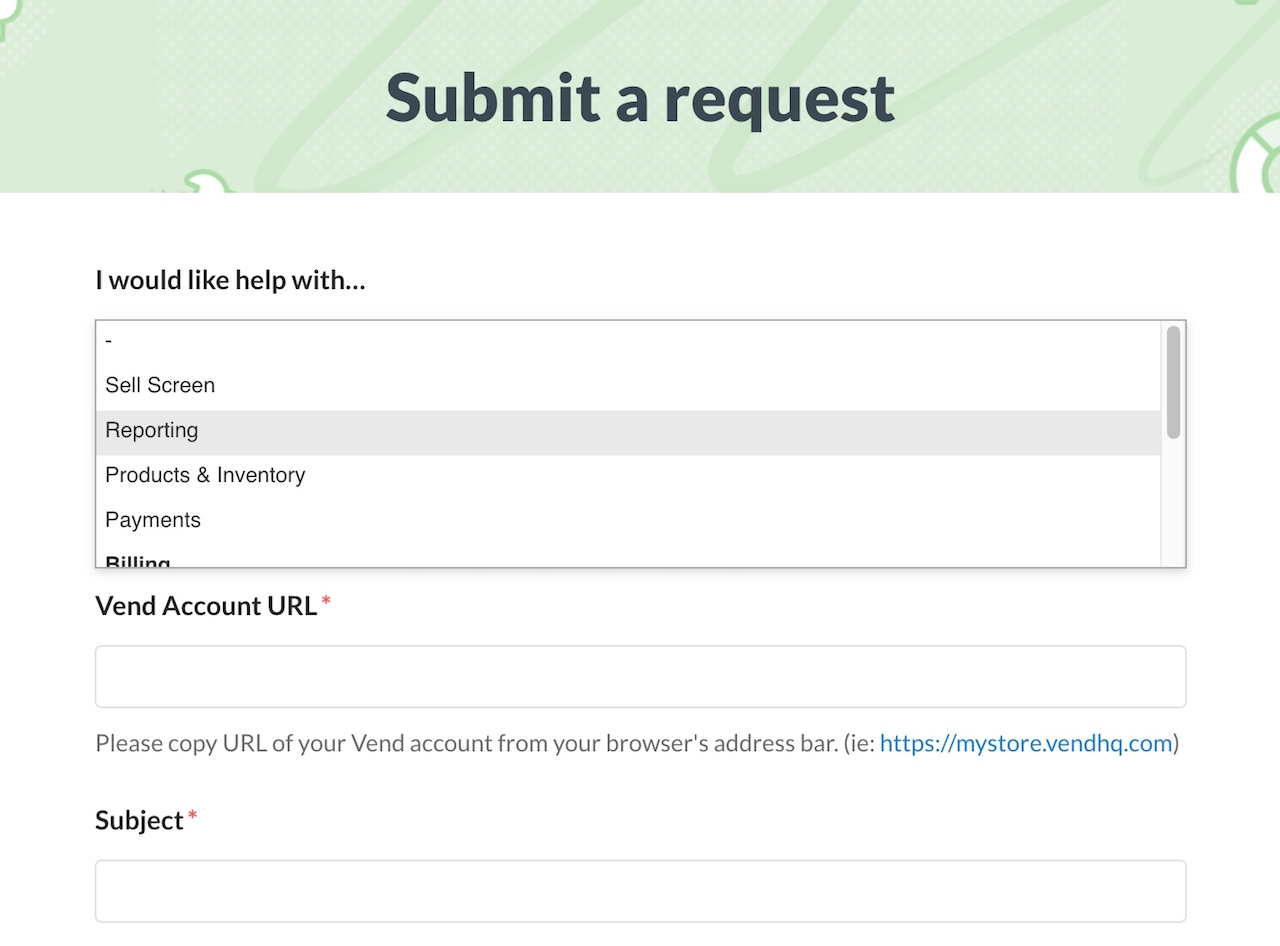The width and height of the screenshot is (1280, 946).
Task: Focus the Subject text field
Action: [640, 891]
